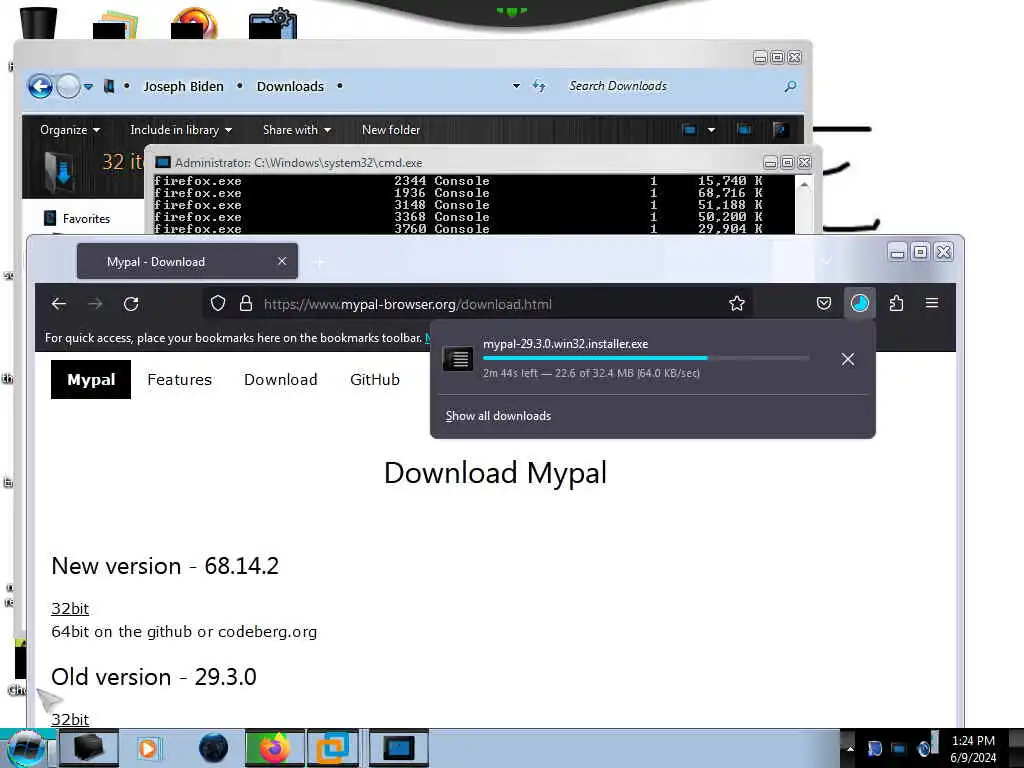Change the Explorer view icon
Viewport: 1024px width, 768px height.
pyautogui.click(x=689, y=129)
